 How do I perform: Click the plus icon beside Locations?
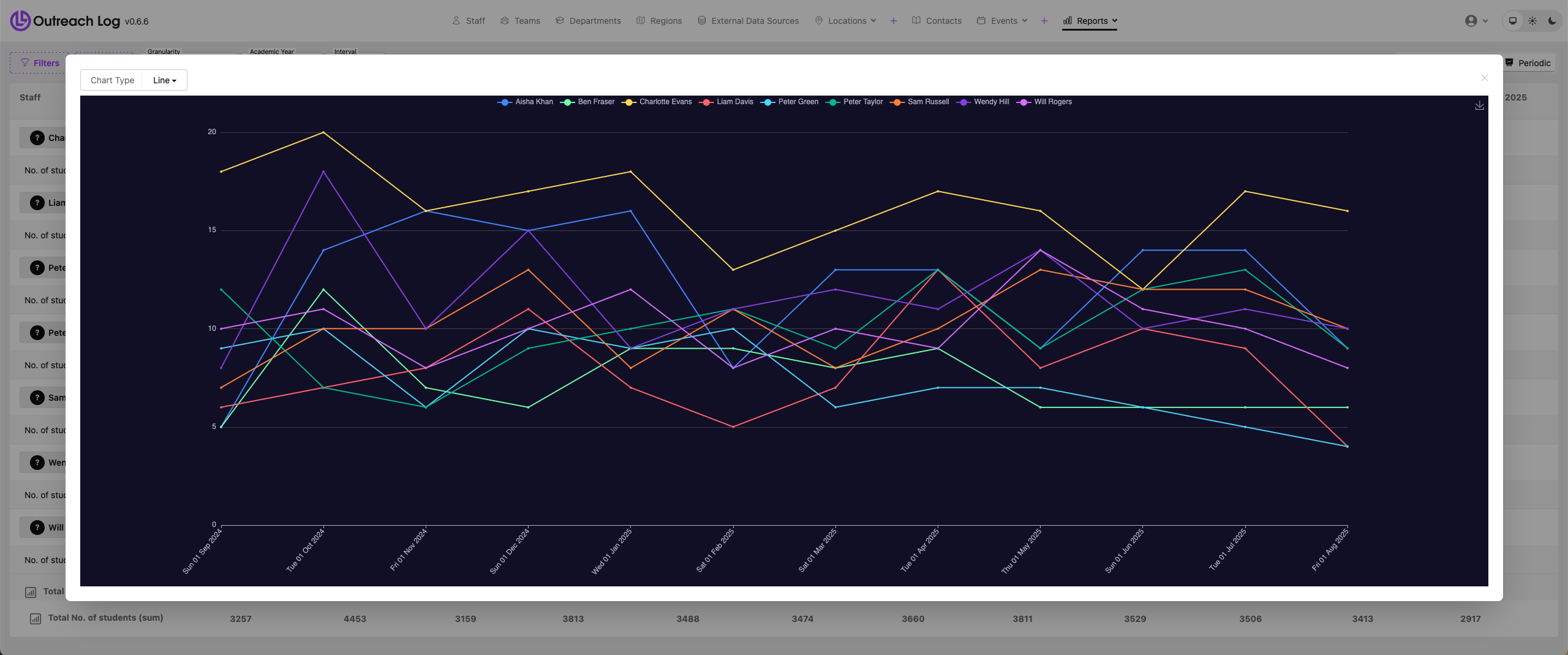(894, 21)
